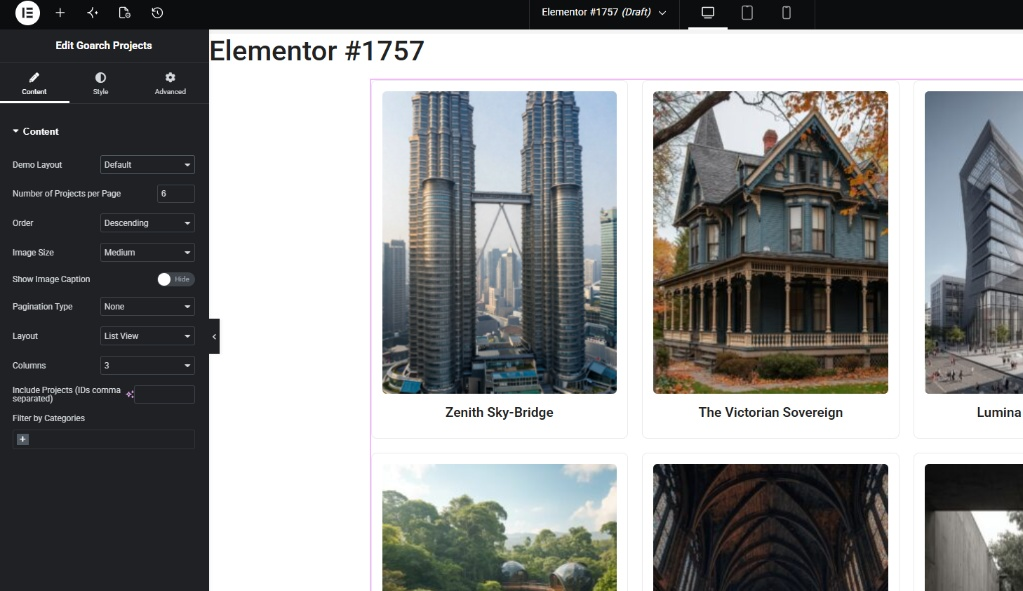
Task: Switch to tablet preview mode
Action: tap(747, 12)
